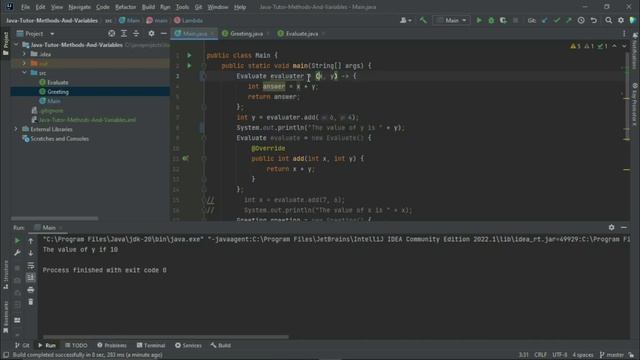640x360 pixels.
Task: Open the File menu
Action: coord(25,7)
